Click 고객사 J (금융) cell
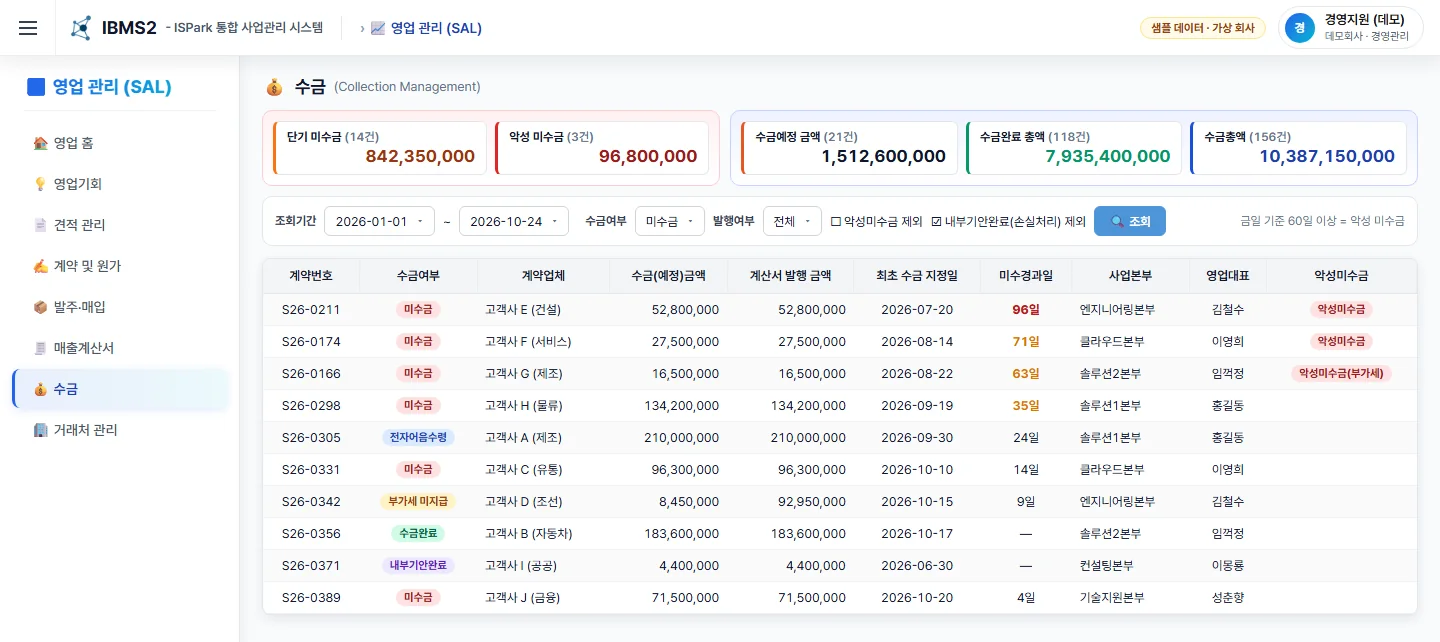This screenshot has width=1440, height=642. 522,598
